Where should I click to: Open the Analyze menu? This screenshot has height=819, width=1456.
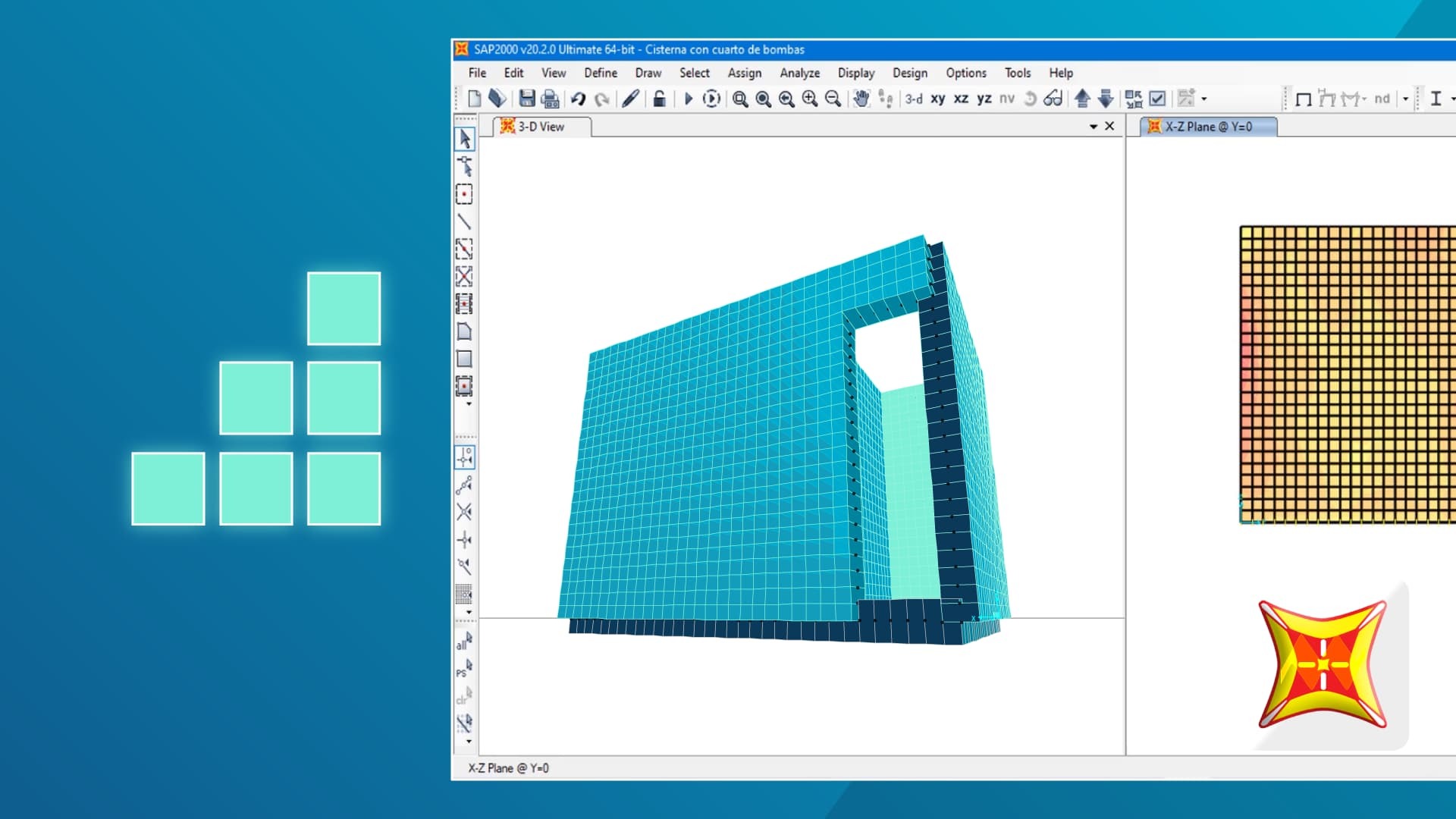coord(799,73)
